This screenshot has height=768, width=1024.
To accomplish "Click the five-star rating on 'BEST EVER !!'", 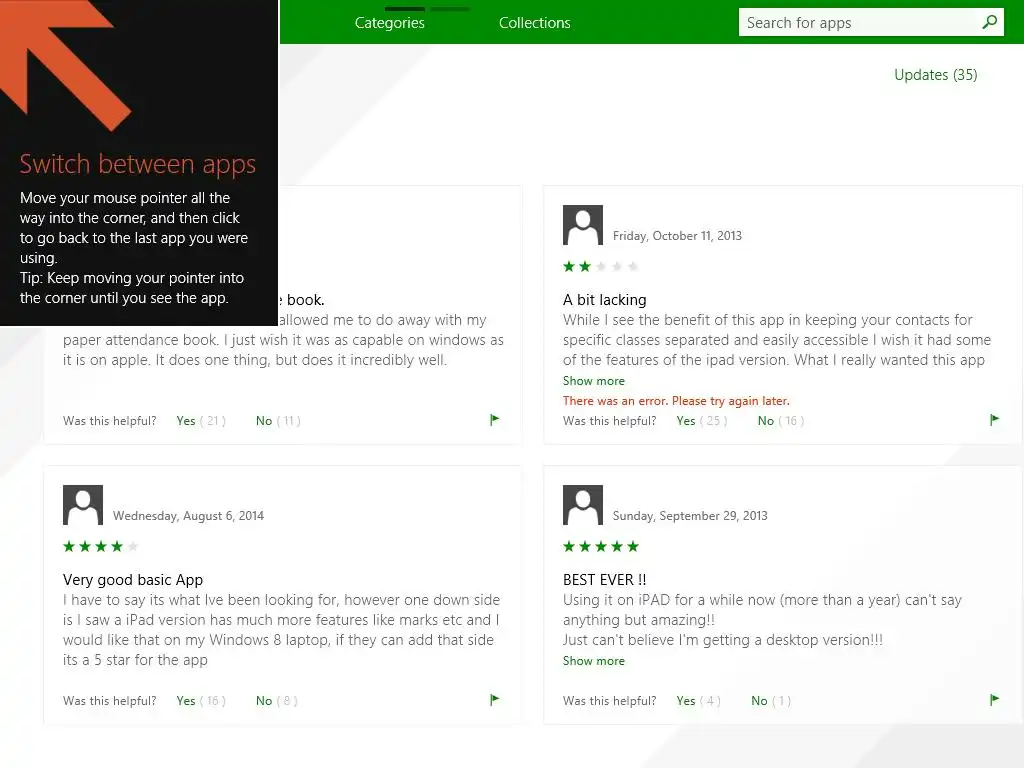I will (601, 547).
